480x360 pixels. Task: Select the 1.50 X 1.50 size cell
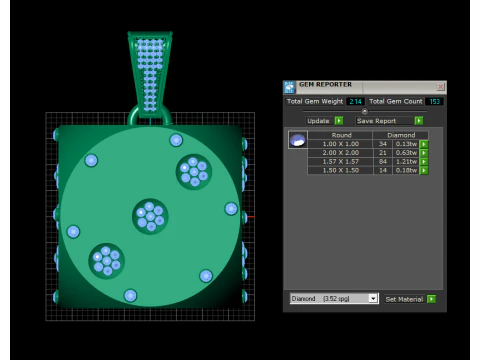[x=340, y=170]
